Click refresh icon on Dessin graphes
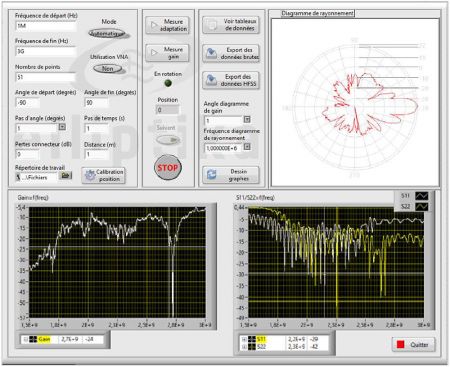 click(x=211, y=174)
